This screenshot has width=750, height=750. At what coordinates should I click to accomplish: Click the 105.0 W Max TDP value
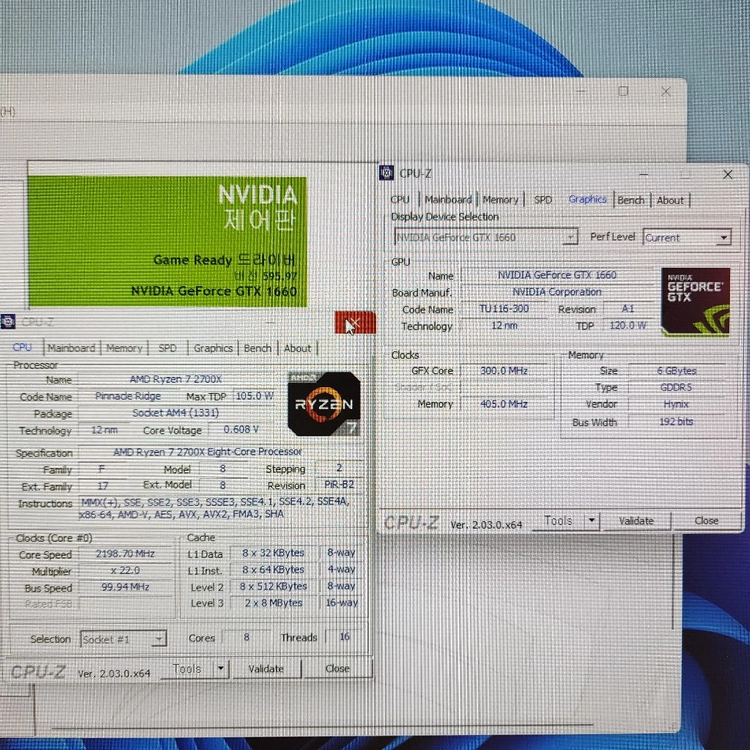click(x=254, y=396)
